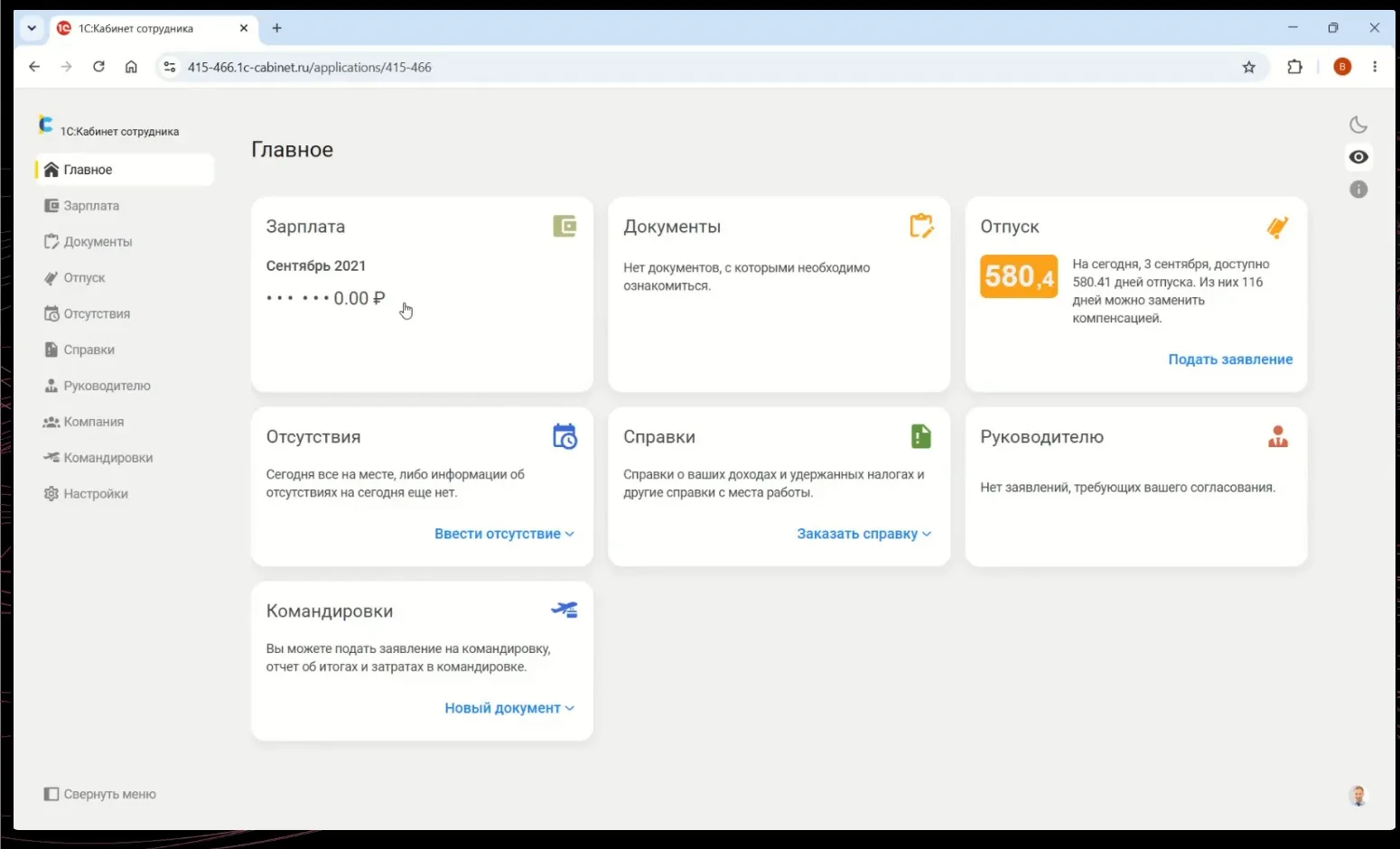Viewport: 1400px width, 849px height.
Task: Toggle dark mode with the moon icon
Action: (1358, 125)
